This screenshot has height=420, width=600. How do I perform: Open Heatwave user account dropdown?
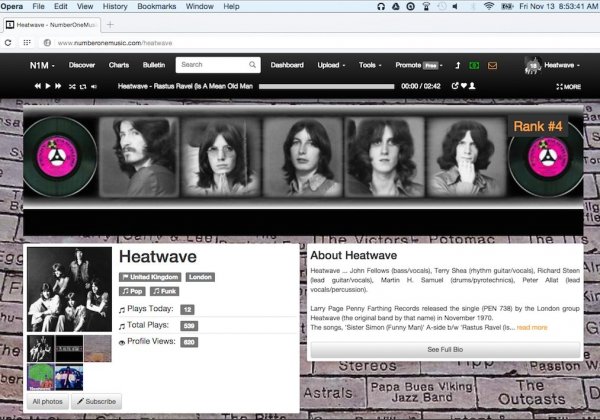point(562,65)
